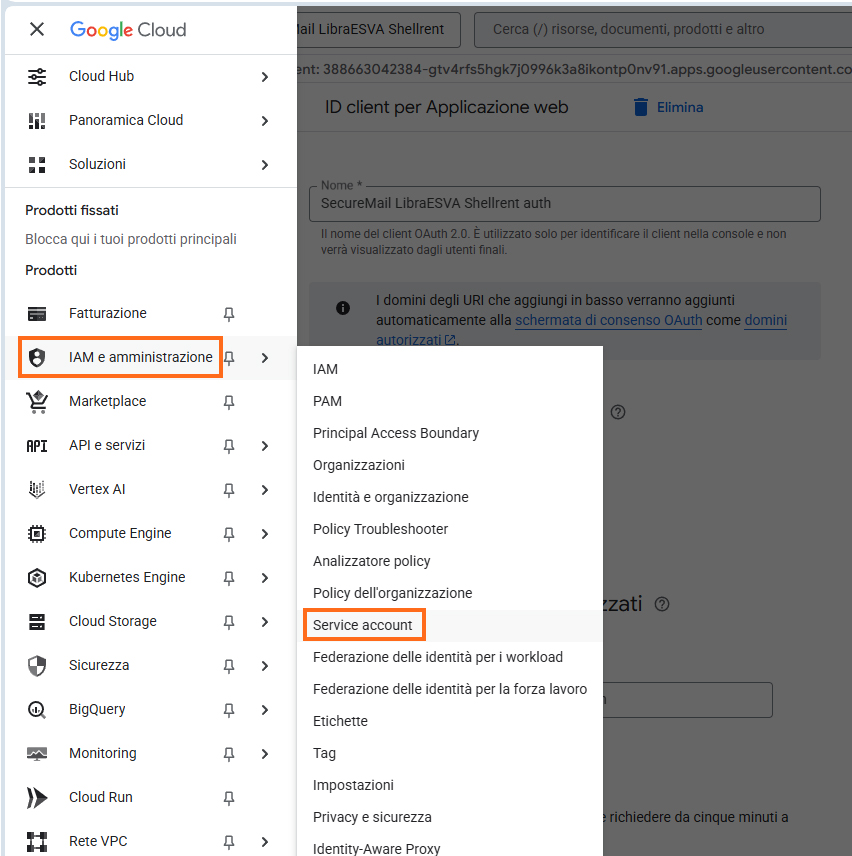The width and height of the screenshot is (852, 856).
Task: Select Service account from the submenu
Action: coord(363,625)
